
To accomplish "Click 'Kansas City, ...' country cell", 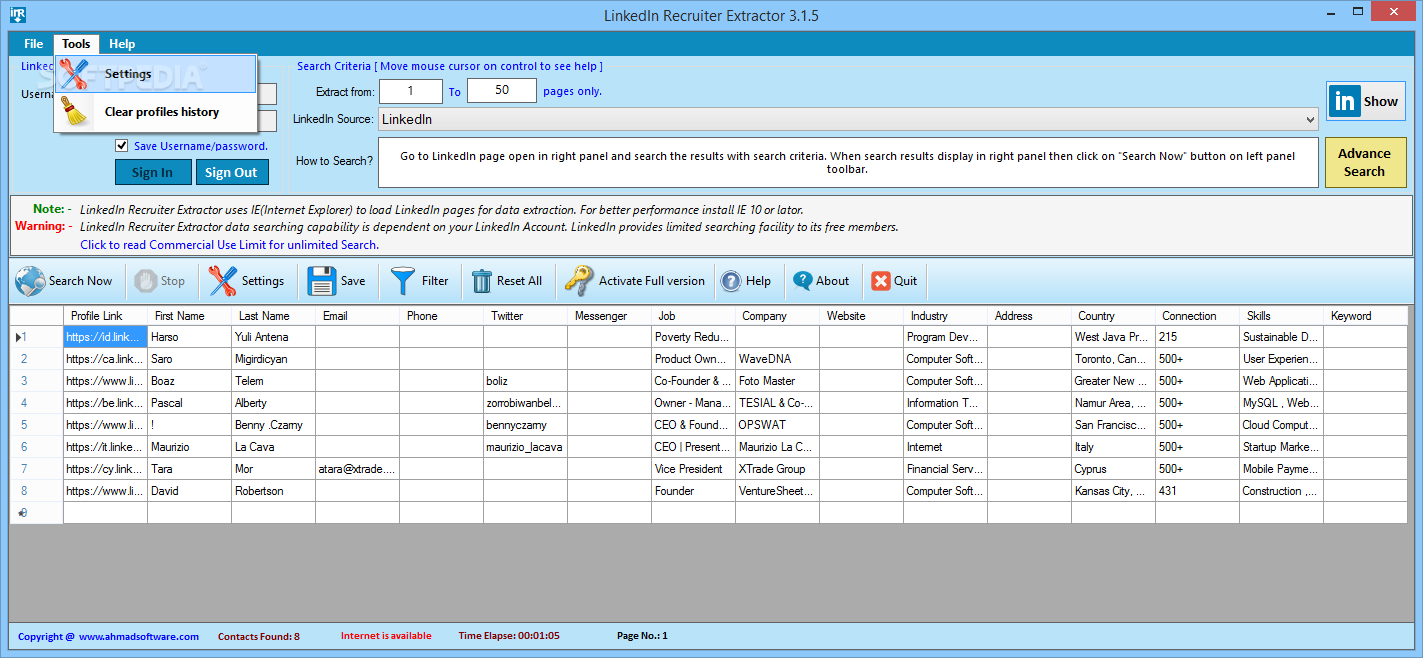I will [x=1114, y=491].
